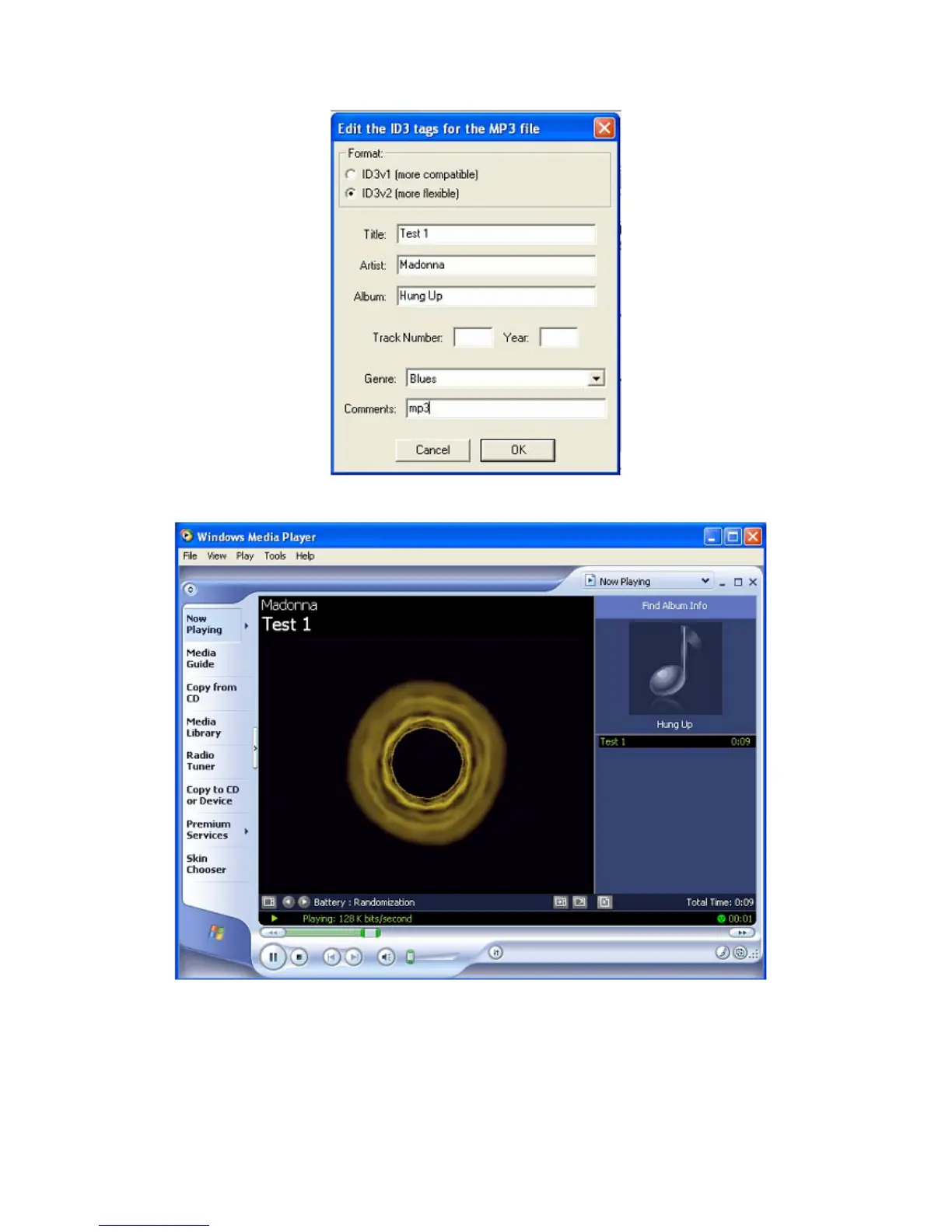This screenshot has width=952, height=1232.
Task: Click the Windows Media Player title icon
Action: 187,536
